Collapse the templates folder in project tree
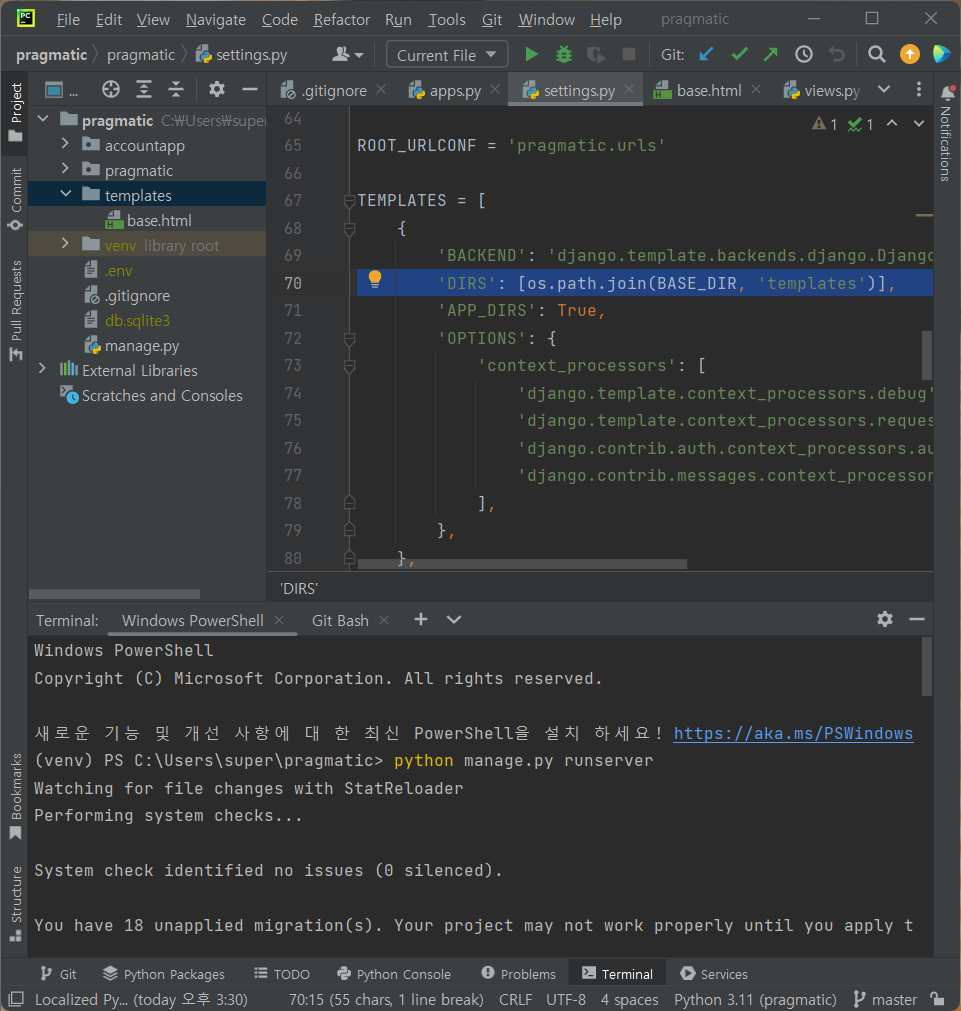 pos(66,195)
